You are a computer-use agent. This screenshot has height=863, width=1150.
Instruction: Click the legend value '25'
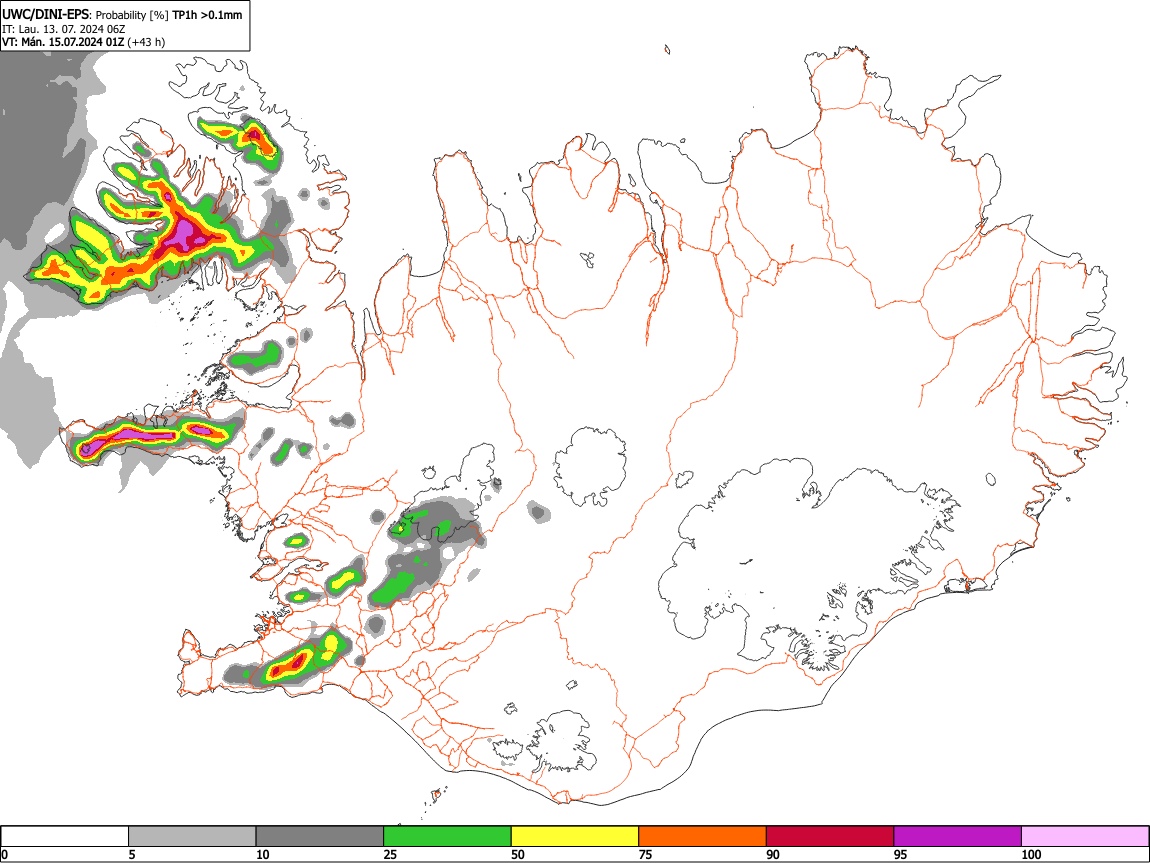click(x=390, y=854)
